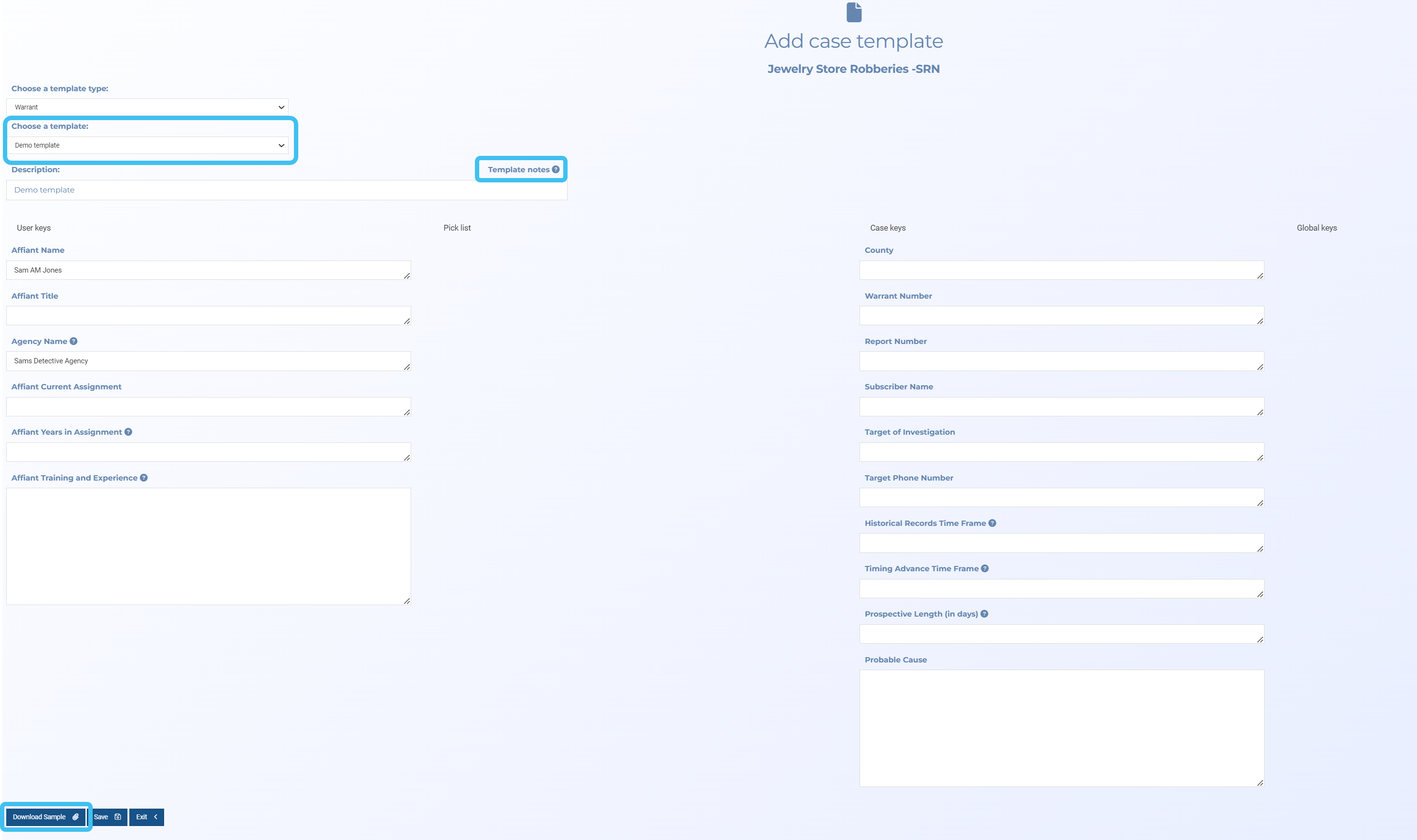Click Affiant Years in Assignment help icon
Image resolution: width=1417 pixels, height=840 pixels.
coord(128,432)
